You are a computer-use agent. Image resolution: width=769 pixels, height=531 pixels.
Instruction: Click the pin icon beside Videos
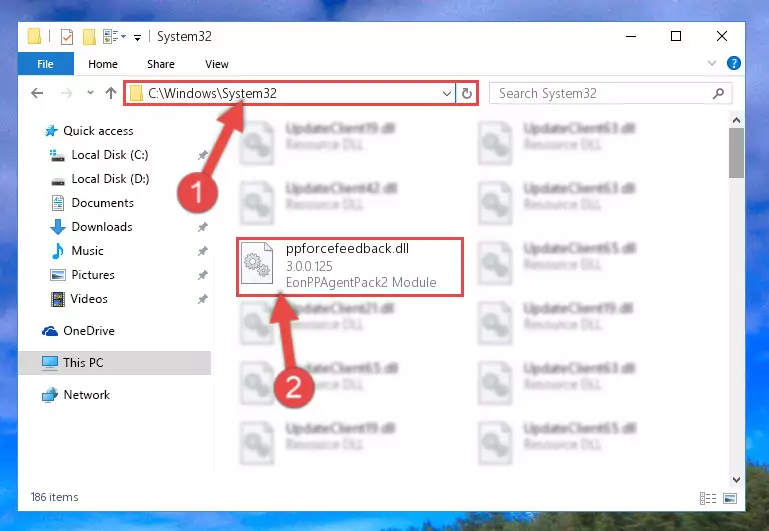coord(203,299)
